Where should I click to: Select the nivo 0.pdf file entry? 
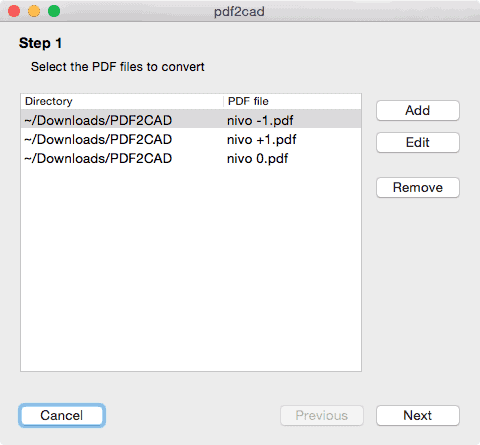(x=257, y=158)
